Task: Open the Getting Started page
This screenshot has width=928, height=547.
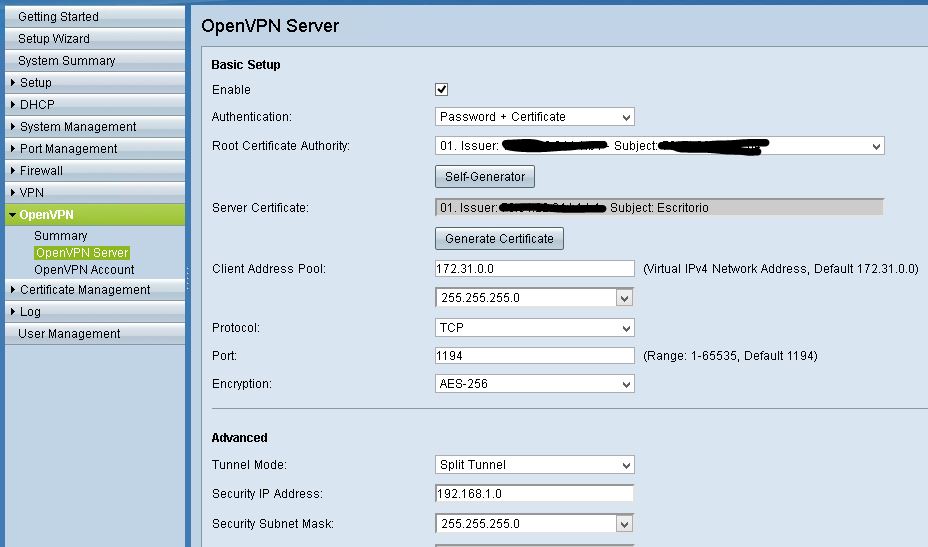Action: (x=95, y=17)
